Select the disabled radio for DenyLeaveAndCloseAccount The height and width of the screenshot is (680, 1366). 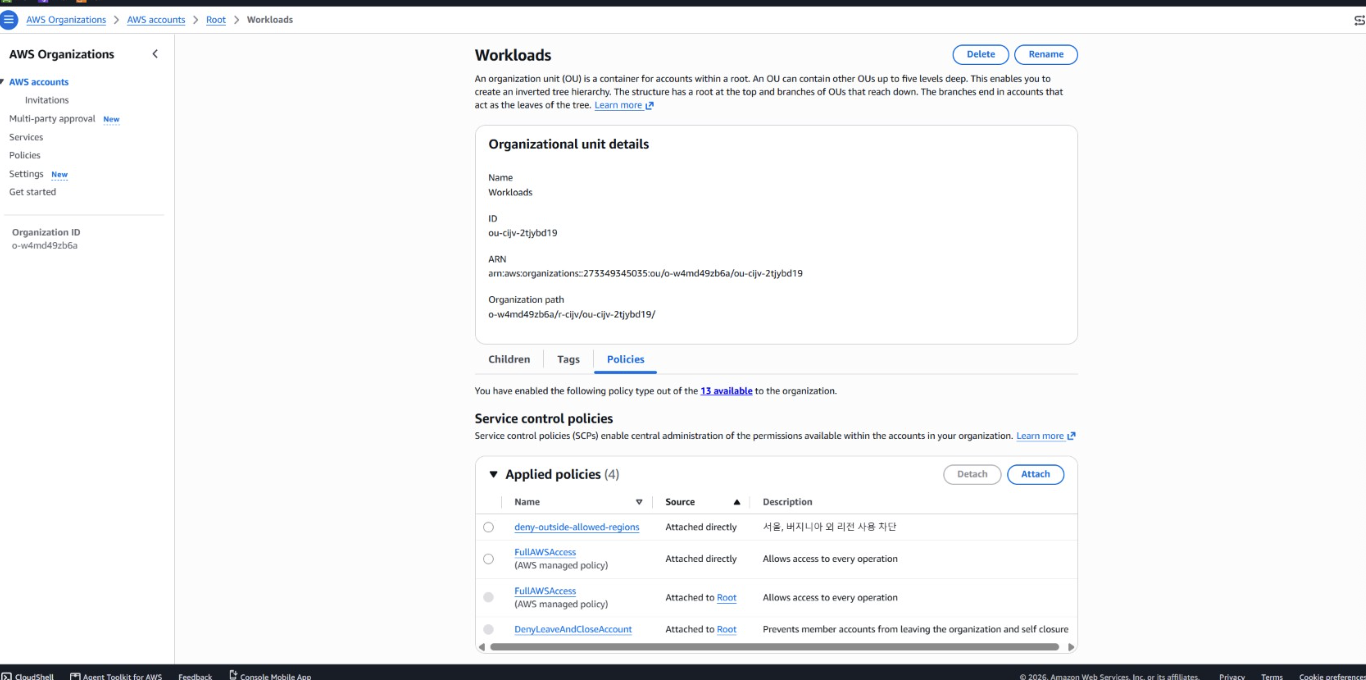(488, 629)
